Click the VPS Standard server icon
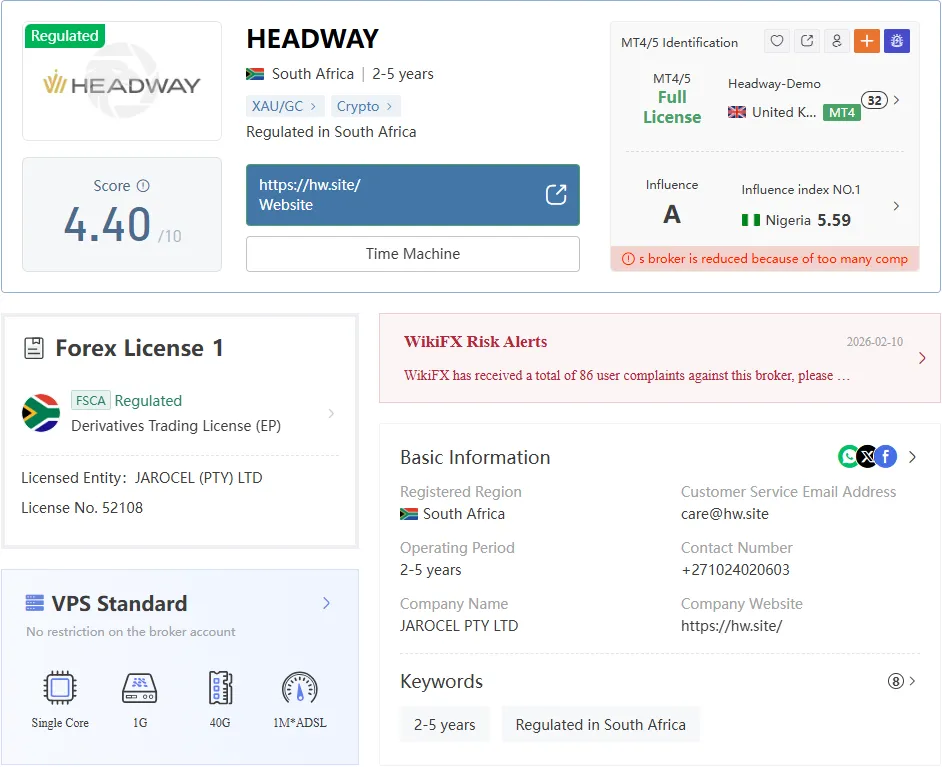Viewport: 942px width, 767px height. (x=35, y=602)
